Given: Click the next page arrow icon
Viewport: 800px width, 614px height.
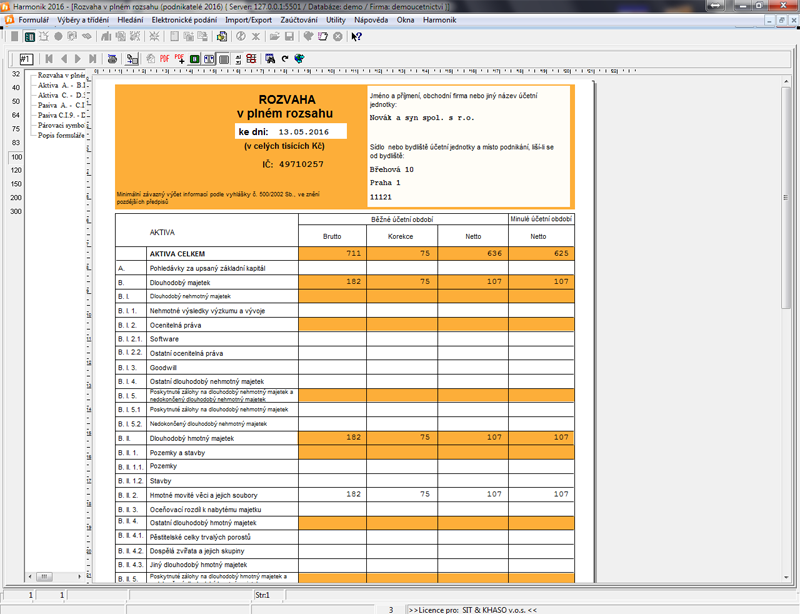Looking at the screenshot, I should pos(78,59).
